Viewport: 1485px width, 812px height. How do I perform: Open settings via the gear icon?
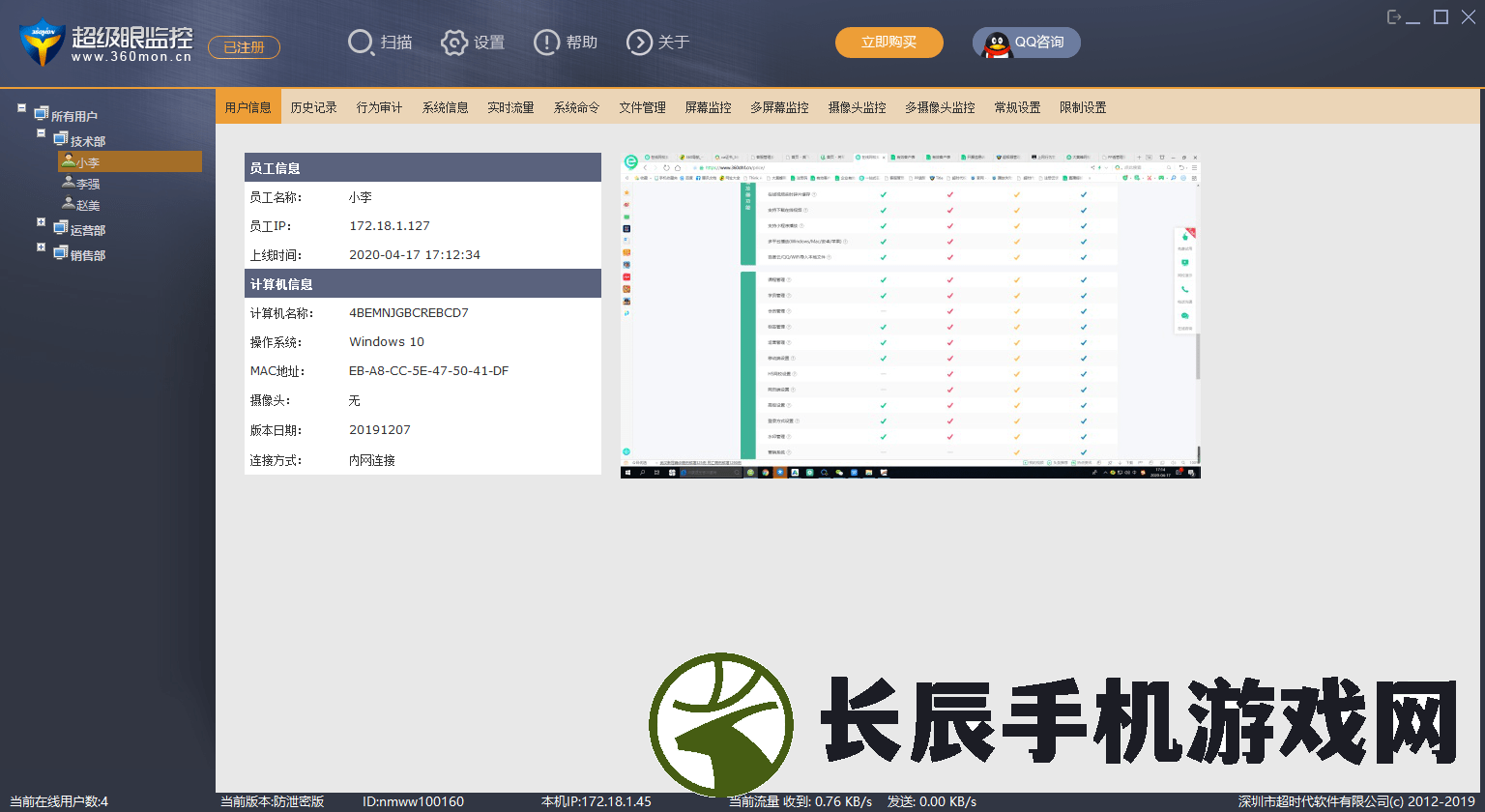(454, 43)
